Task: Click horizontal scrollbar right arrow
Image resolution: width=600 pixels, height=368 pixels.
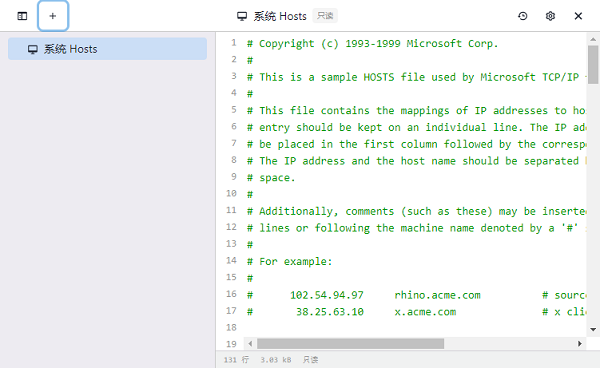Action: pos(580,344)
